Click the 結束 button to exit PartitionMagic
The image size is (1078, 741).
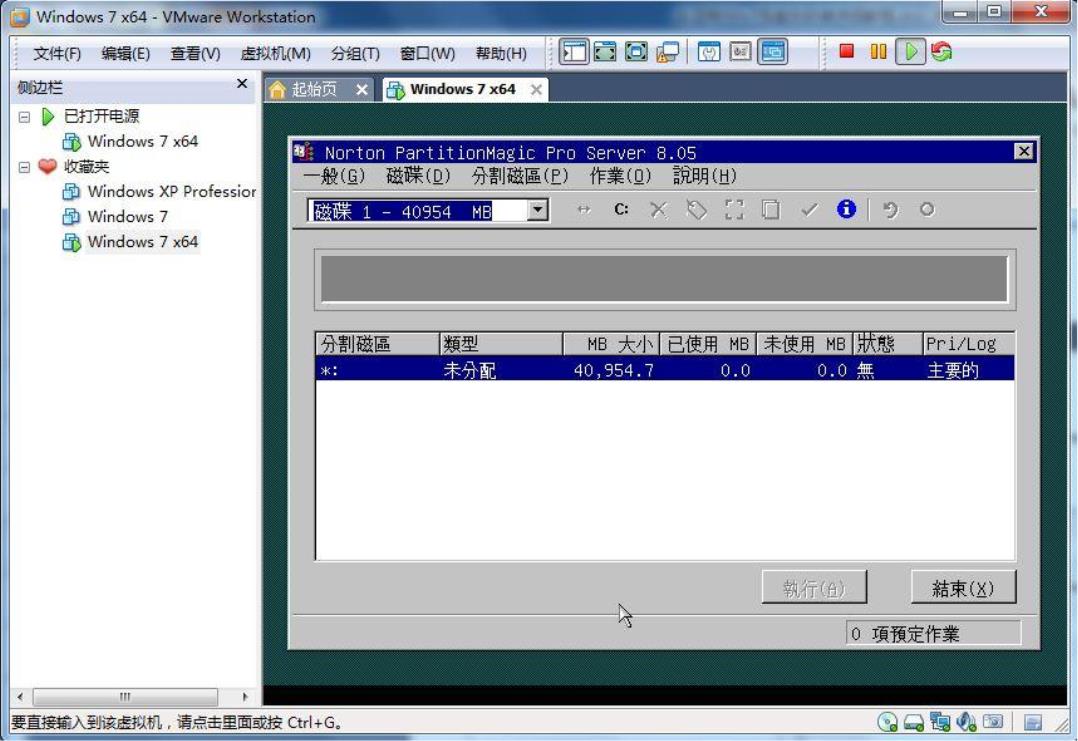tap(962, 588)
